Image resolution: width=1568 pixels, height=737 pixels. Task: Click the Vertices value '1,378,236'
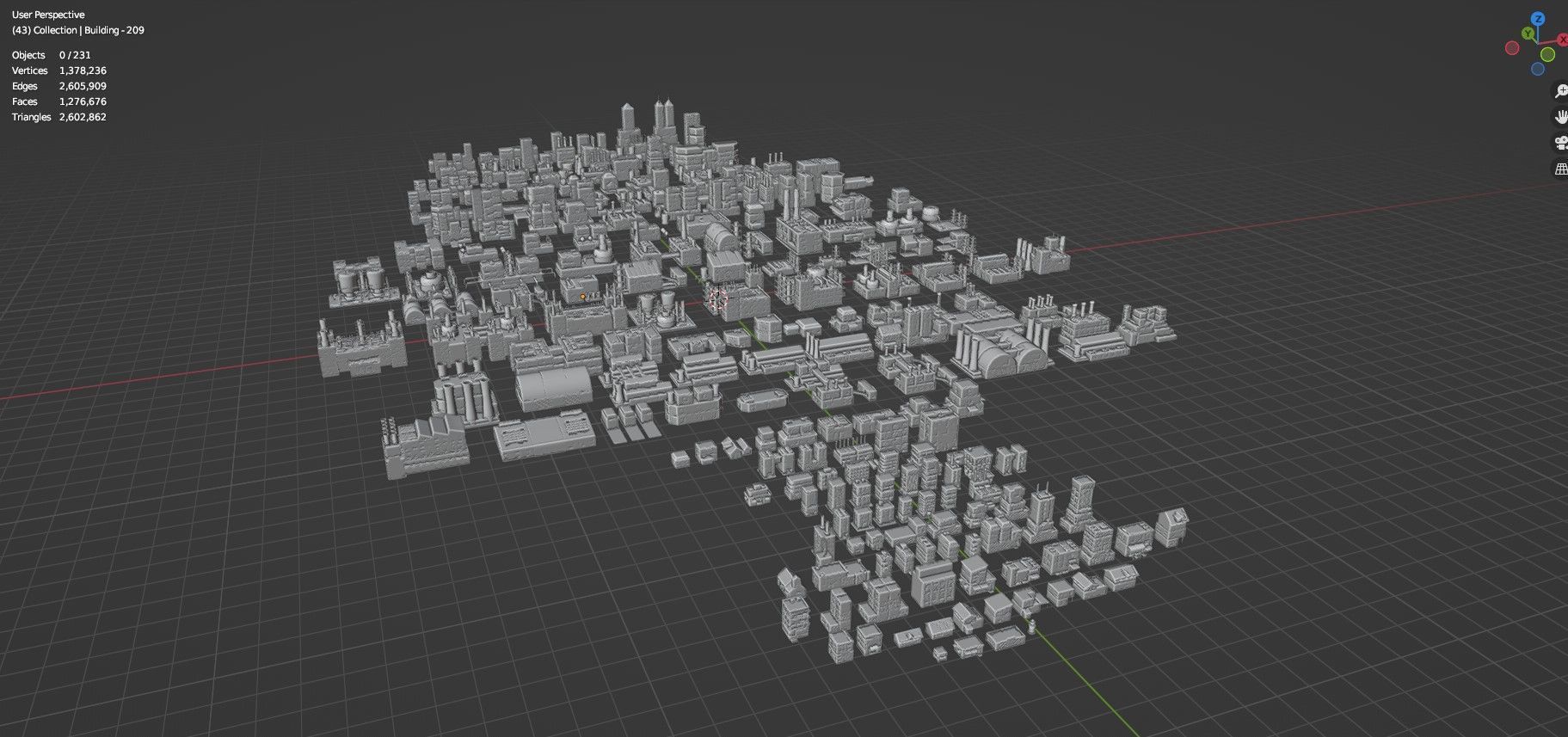(83, 71)
